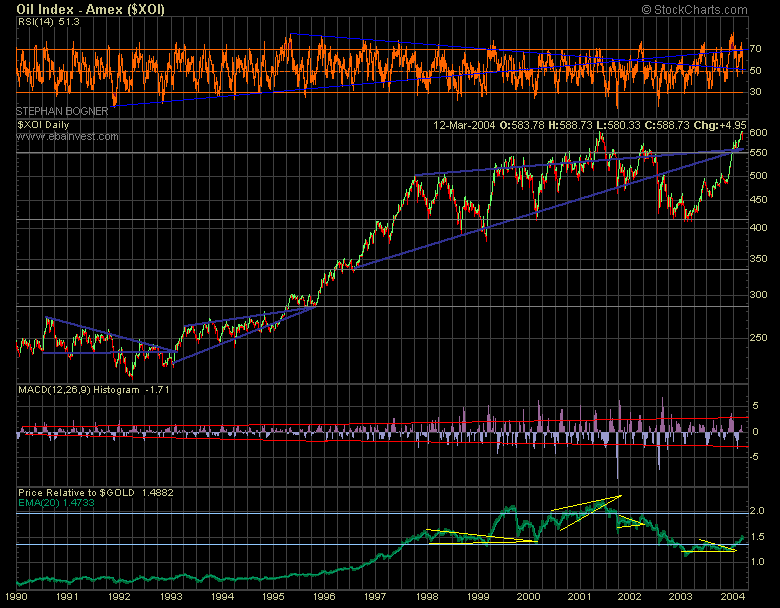Select the 2000 year axis marker

tap(527, 598)
